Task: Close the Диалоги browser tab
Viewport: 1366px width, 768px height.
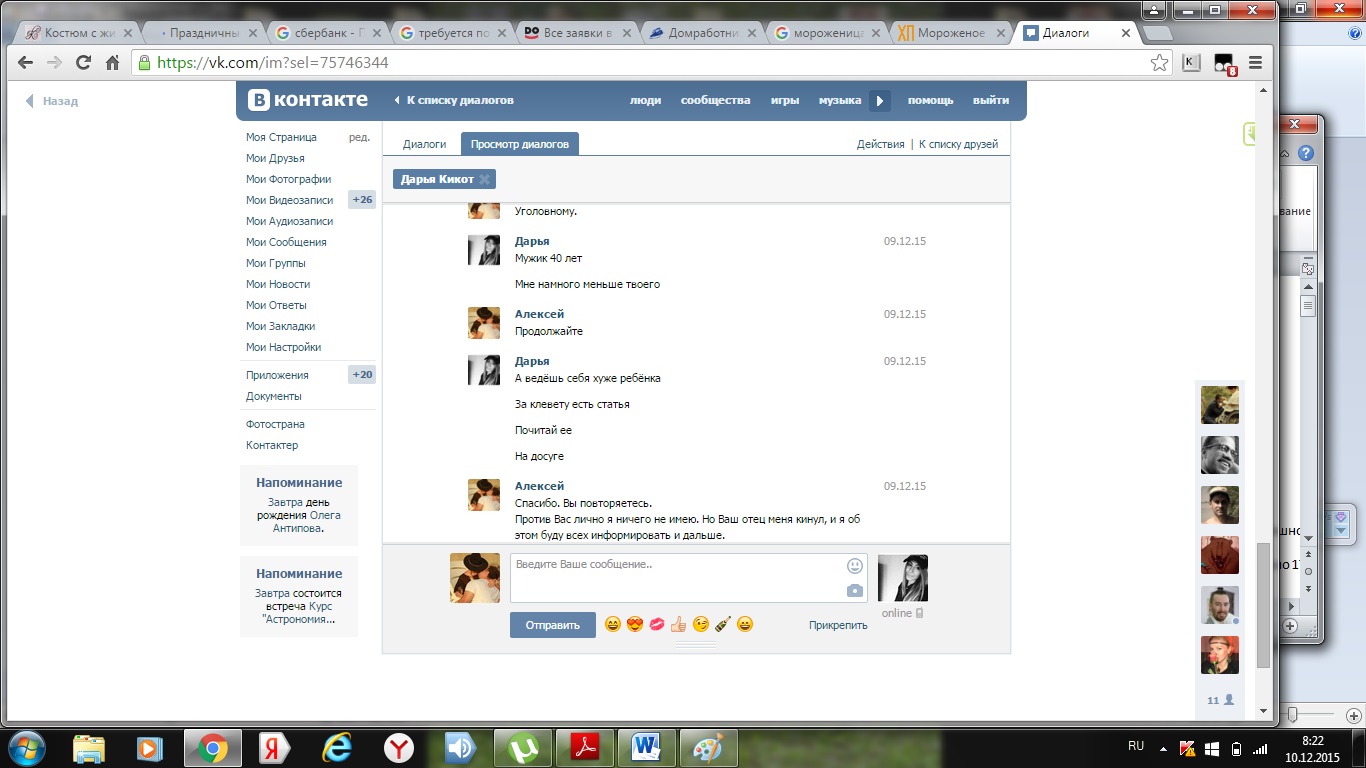Action: [1125, 33]
